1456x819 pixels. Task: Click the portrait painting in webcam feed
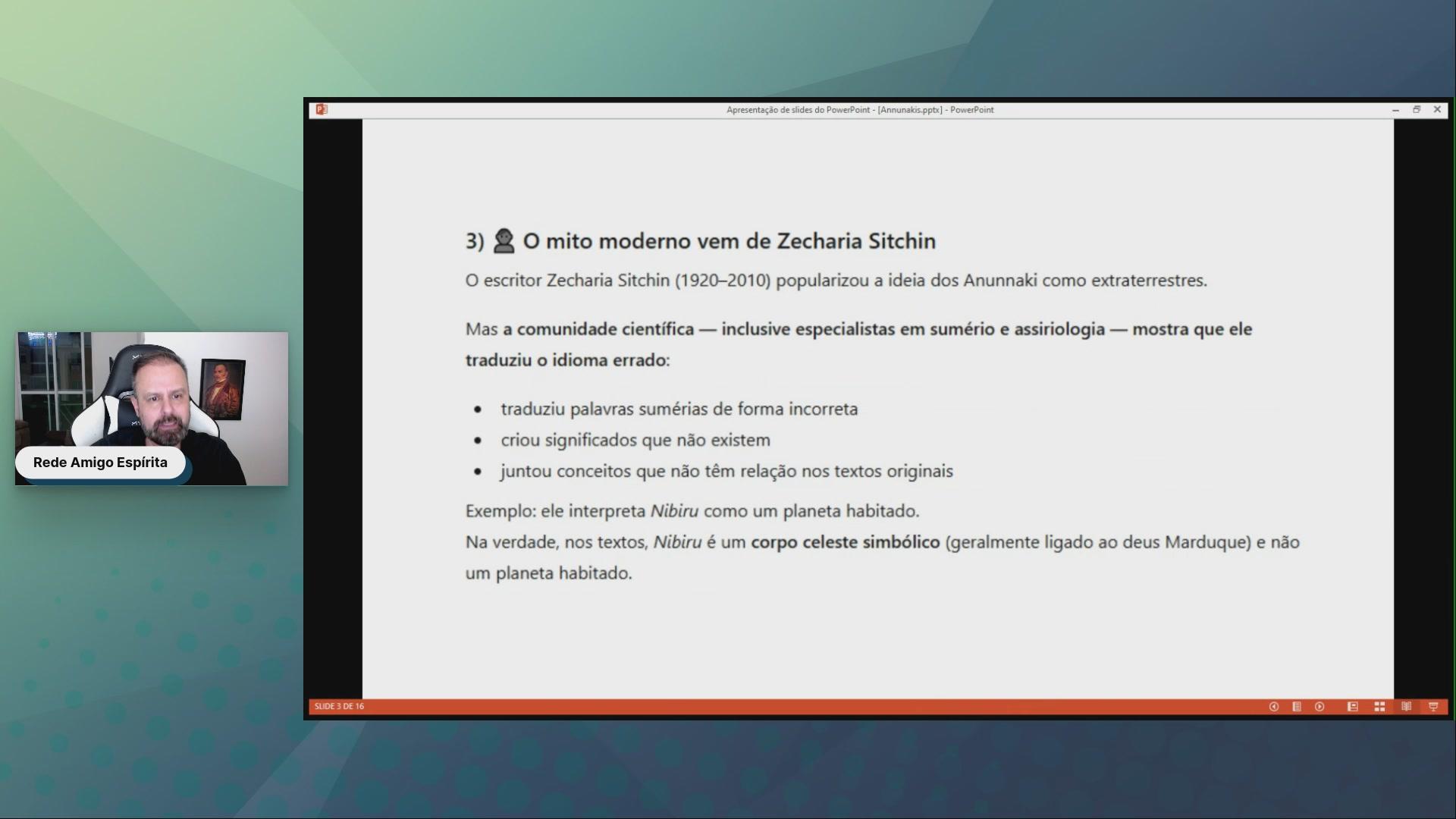pyautogui.click(x=222, y=388)
